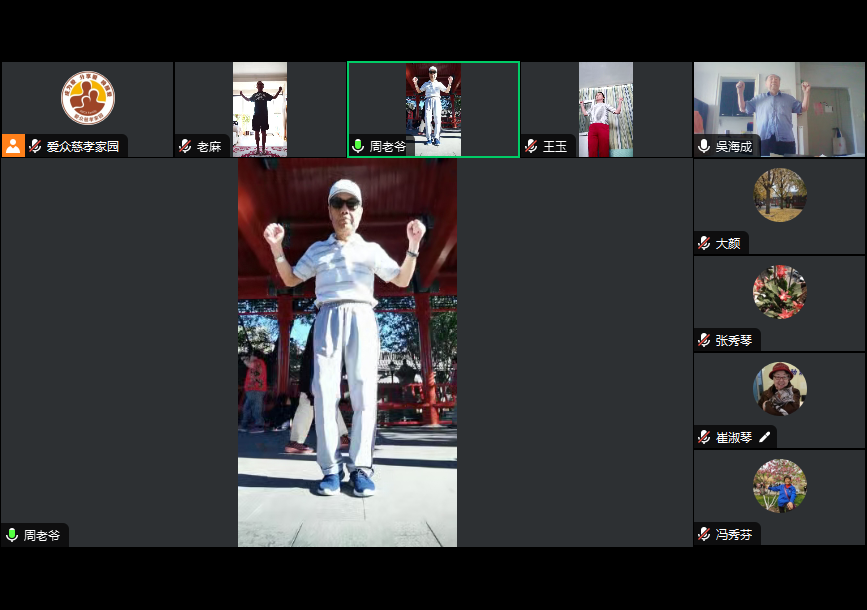The height and width of the screenshot is (610, 867).
Task: Click the orange host icon beside 爱众慈孝家园
Action: point(13,146)
